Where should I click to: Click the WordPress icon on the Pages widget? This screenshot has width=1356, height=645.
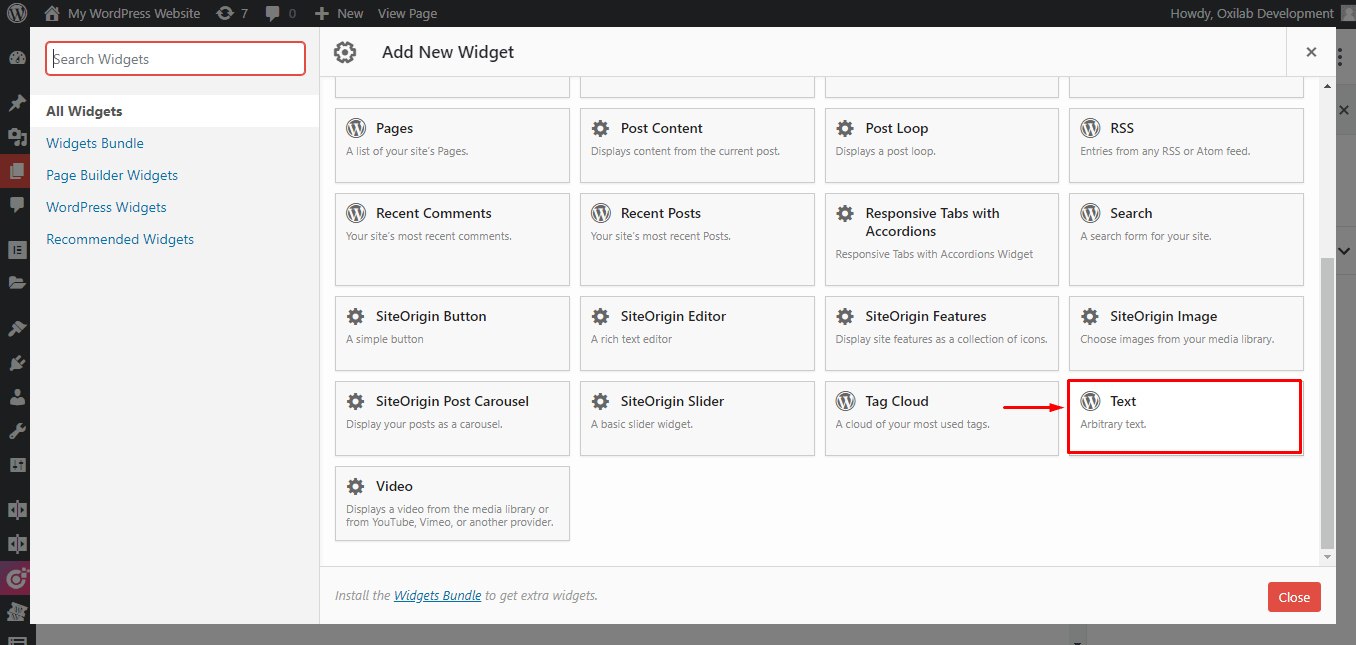click(356, 128)
